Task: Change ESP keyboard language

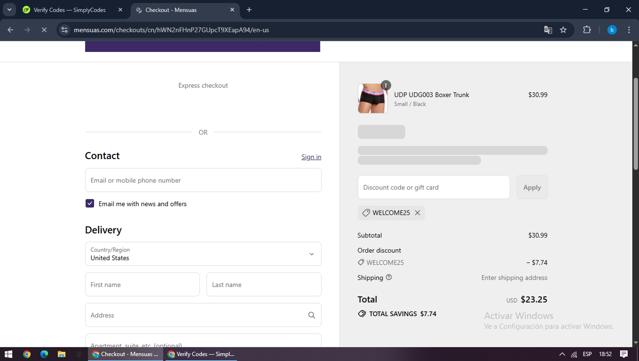Action: [587, 354]
